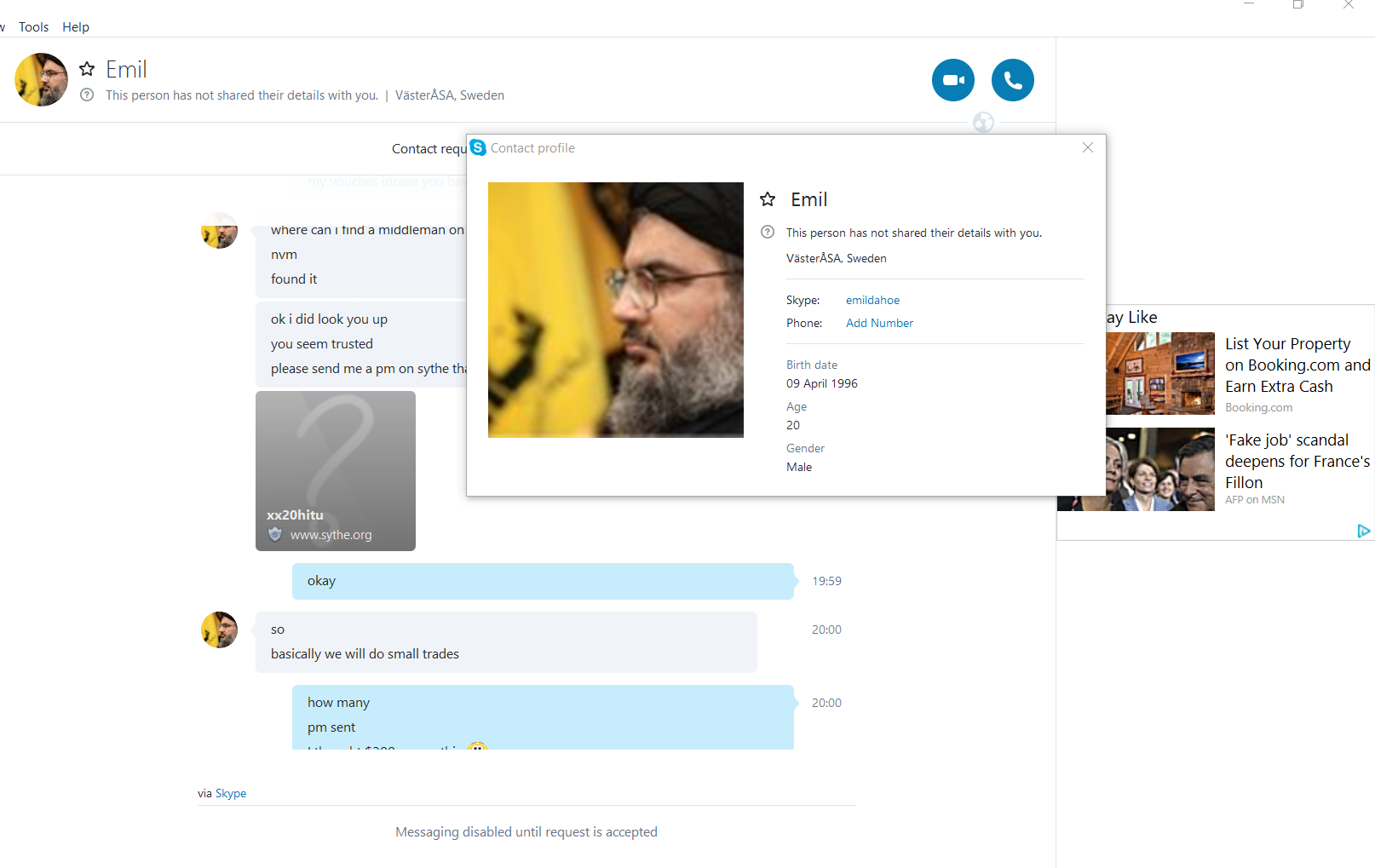Viewport: 1375px width, 868px height.
Task: Click the AFP on MSN source label
Action: [x=1255, y=500]
